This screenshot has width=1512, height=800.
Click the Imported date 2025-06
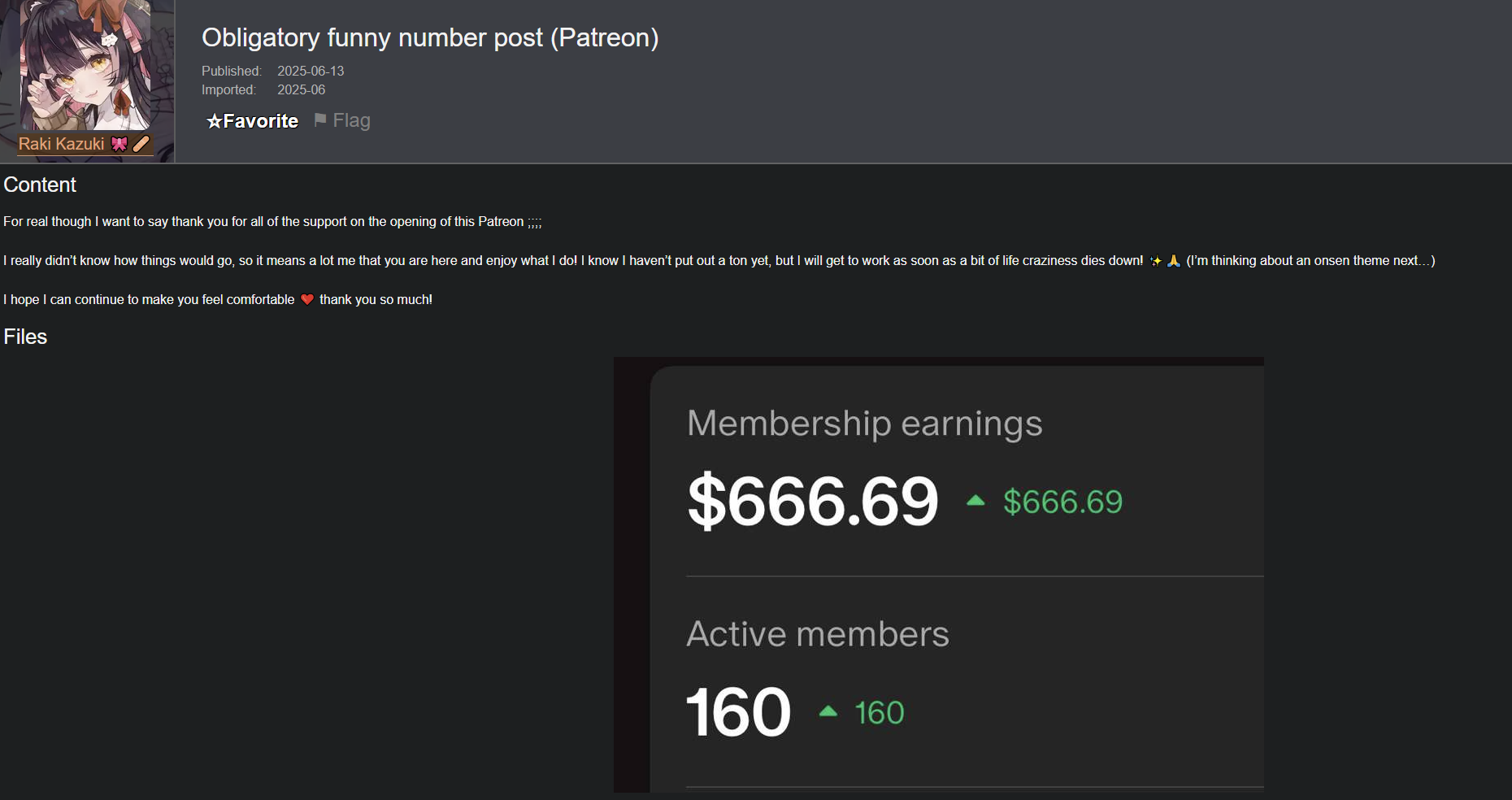[x=301, y=90]
